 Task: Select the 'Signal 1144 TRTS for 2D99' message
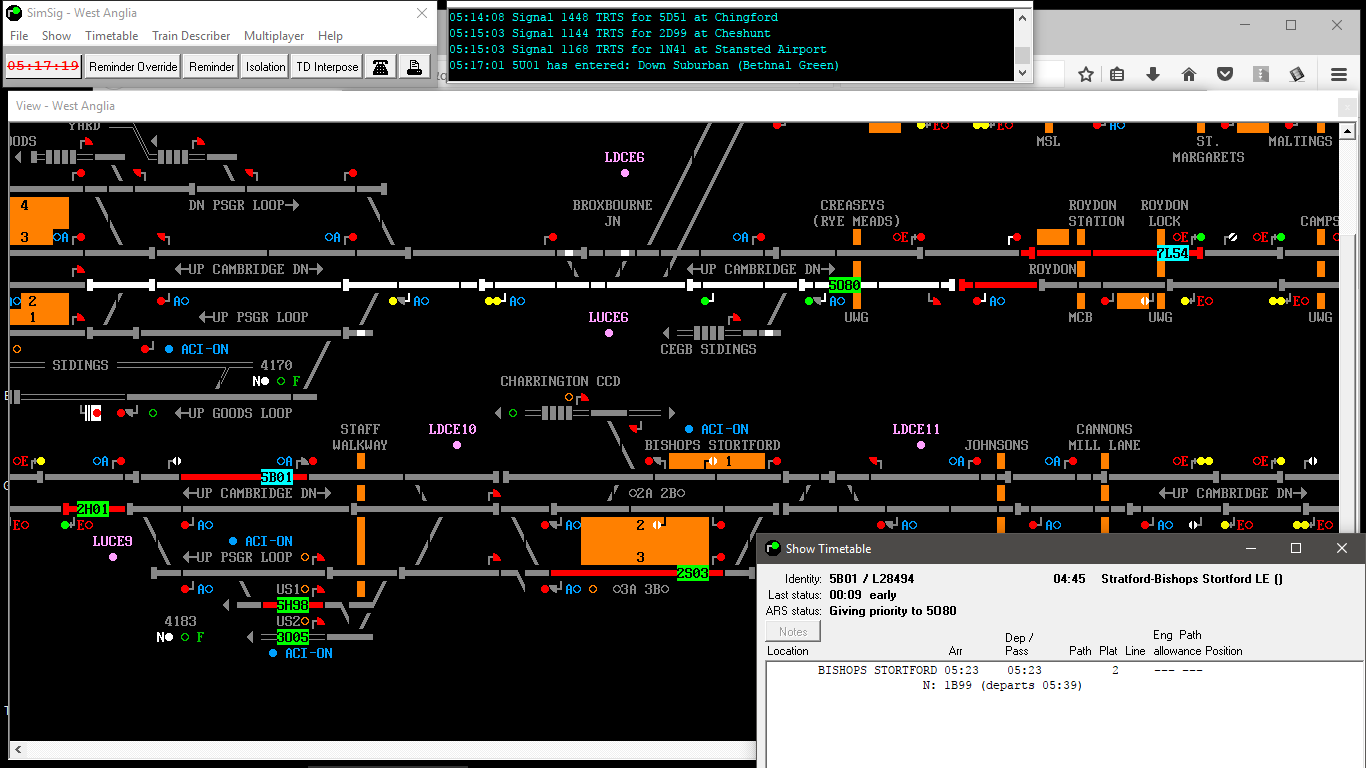609,33
